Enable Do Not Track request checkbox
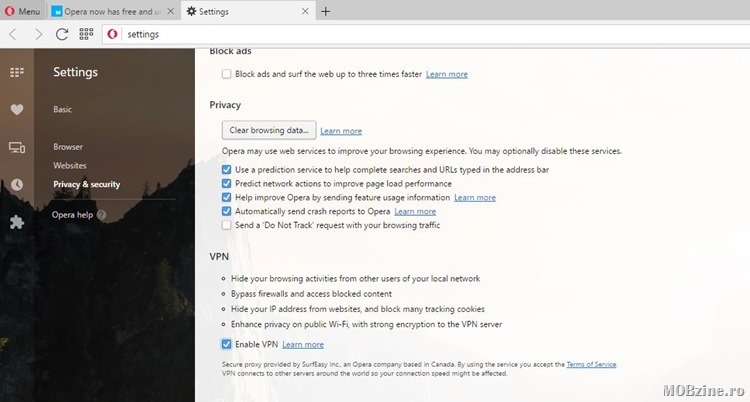Viewport: 750px width, 402px height. (x=226, y=225)
